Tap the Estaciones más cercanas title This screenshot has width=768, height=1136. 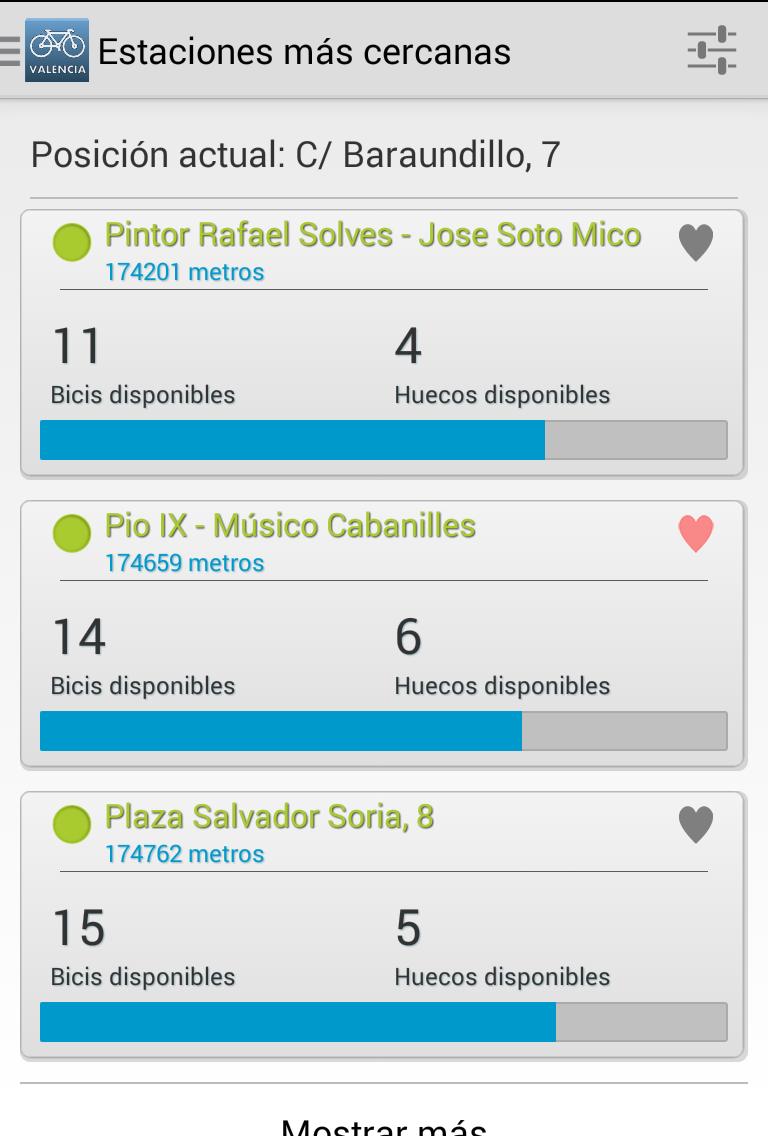[x=304, y=51]
